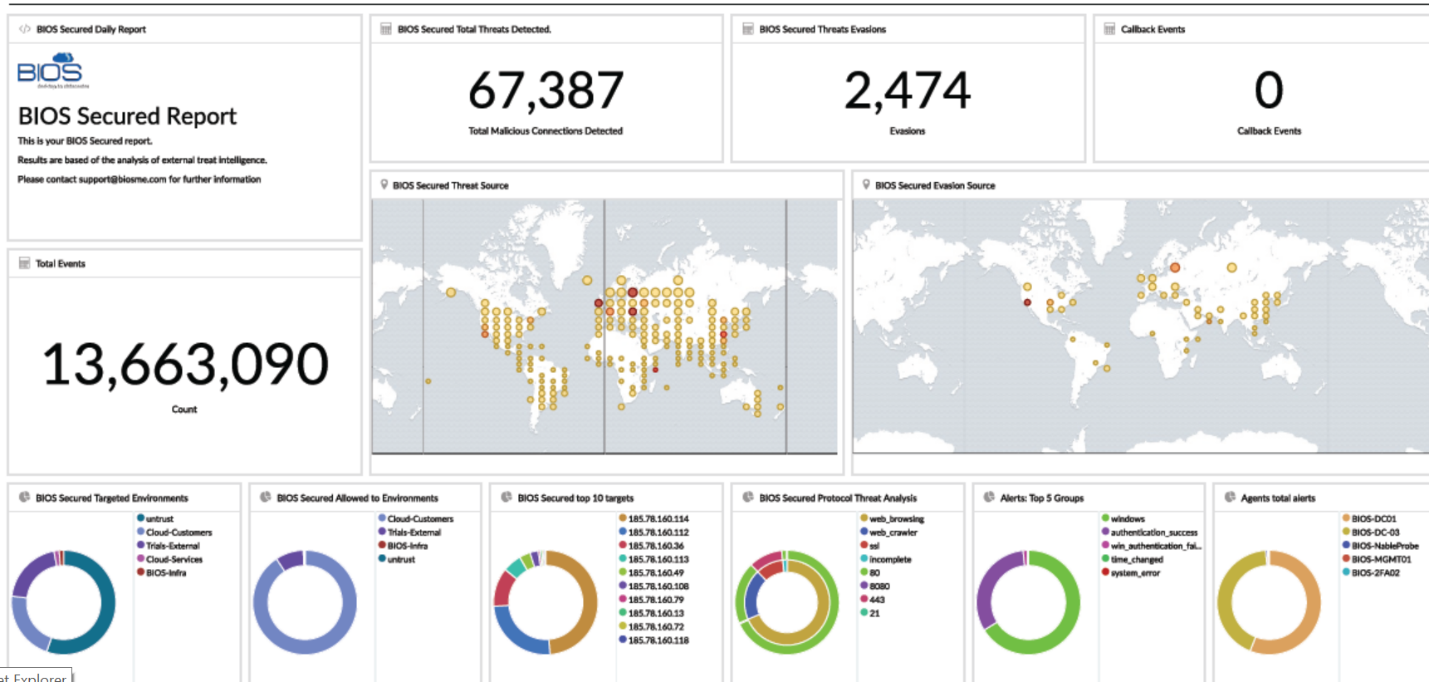
Task: Select 185.78.160.36 in top 10 targets legend
Action: 651,546
